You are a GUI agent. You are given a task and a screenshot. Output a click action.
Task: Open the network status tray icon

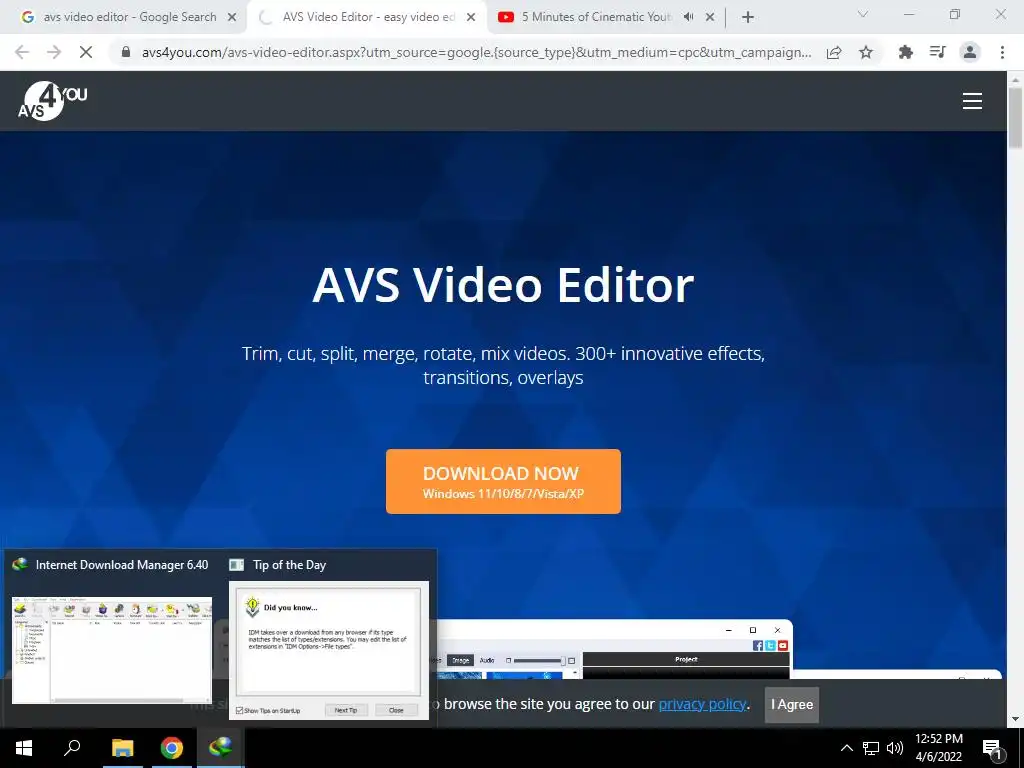click(871, 748)
